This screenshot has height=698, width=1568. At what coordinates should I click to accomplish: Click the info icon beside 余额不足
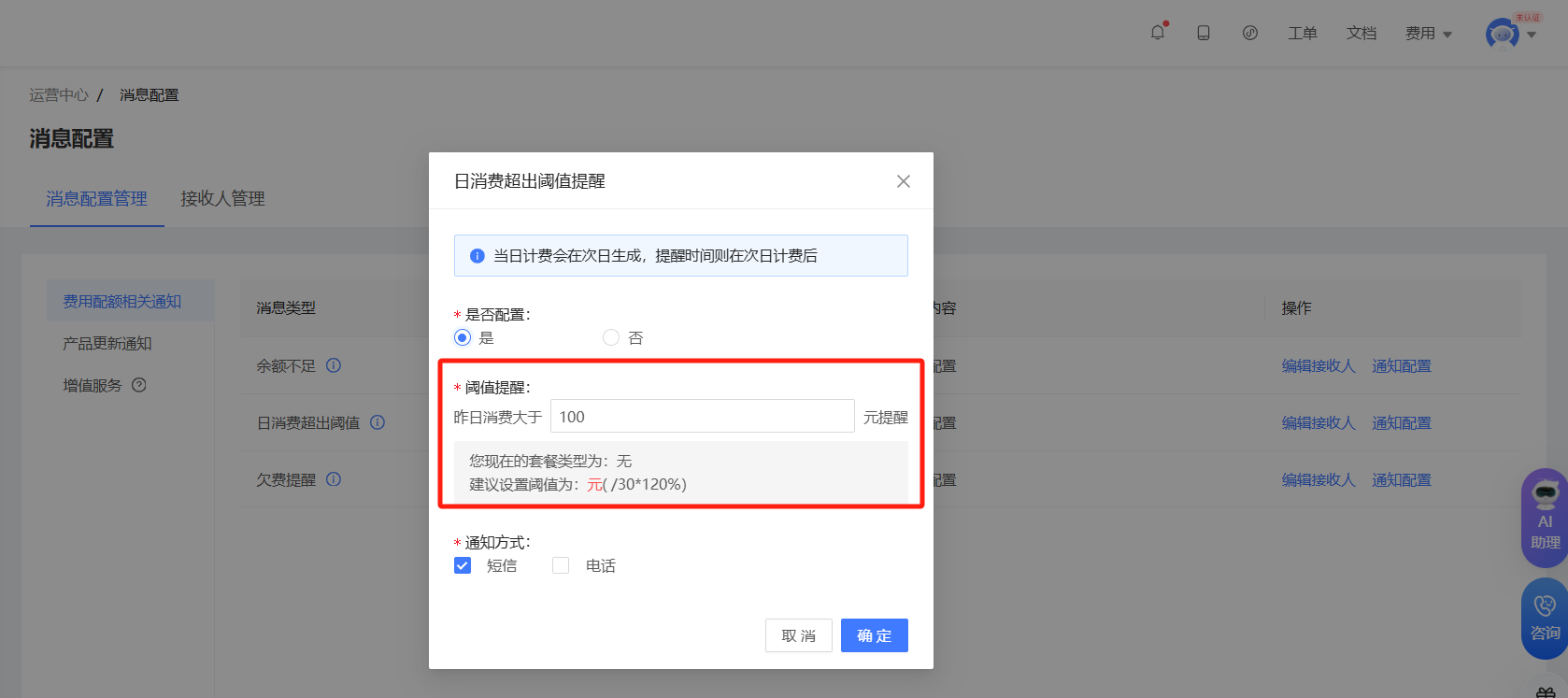(334, 365)
